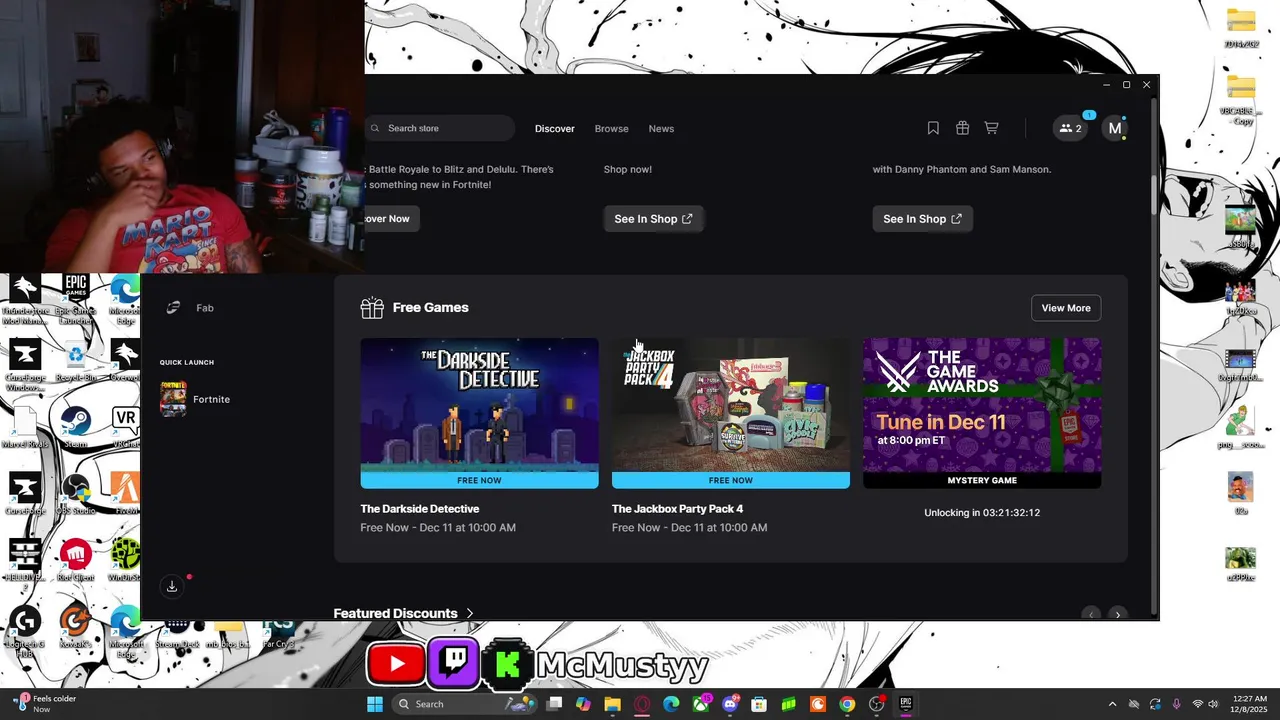Click the partially visible Discover Now button
This screenshot has height=720, width=1280.
(392, 219)
